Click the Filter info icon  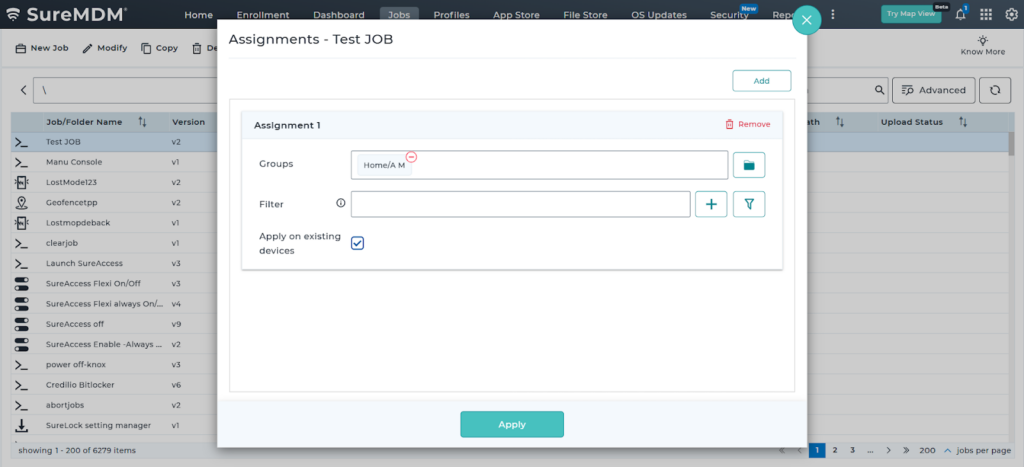[x=340, y=204]
